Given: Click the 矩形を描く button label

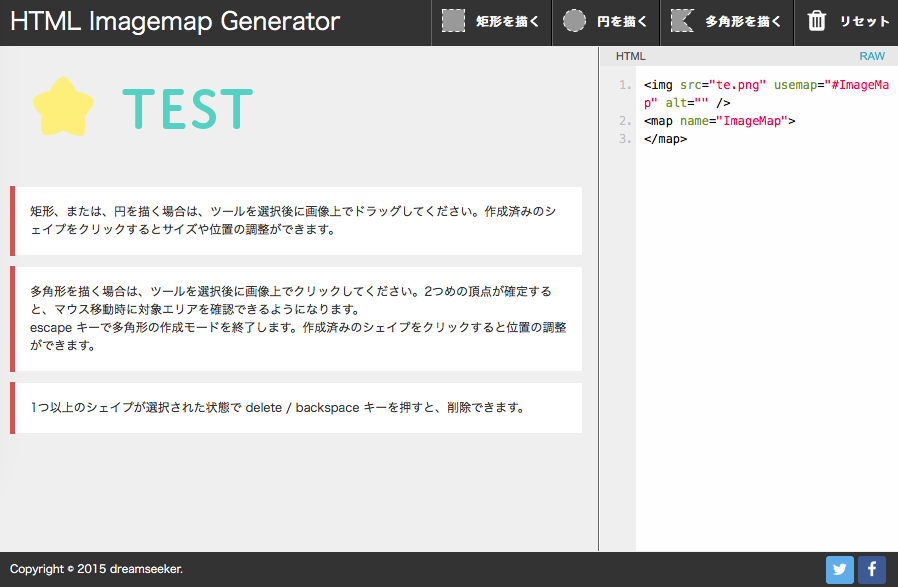Looking at the screenshot, I should coord(507,22).
